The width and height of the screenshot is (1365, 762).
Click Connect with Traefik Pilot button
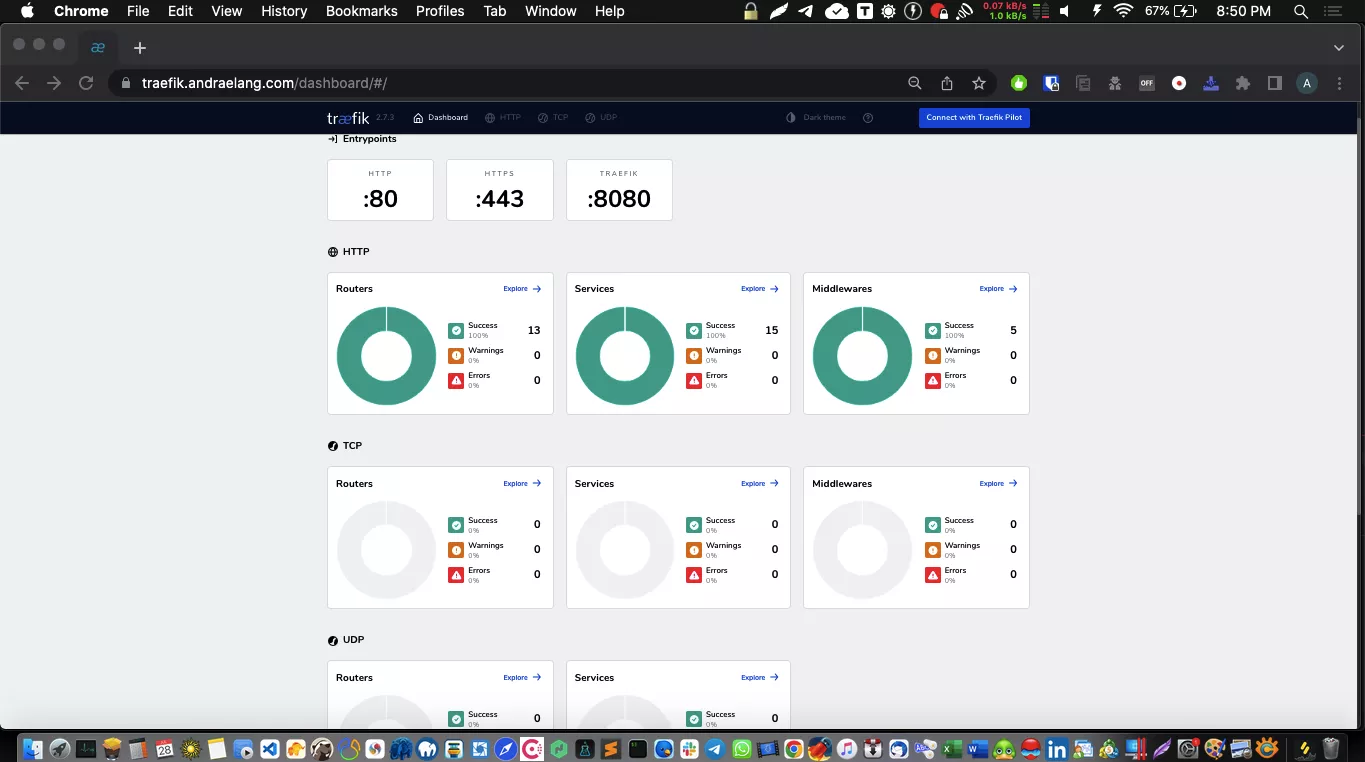(x=974, y=118)
